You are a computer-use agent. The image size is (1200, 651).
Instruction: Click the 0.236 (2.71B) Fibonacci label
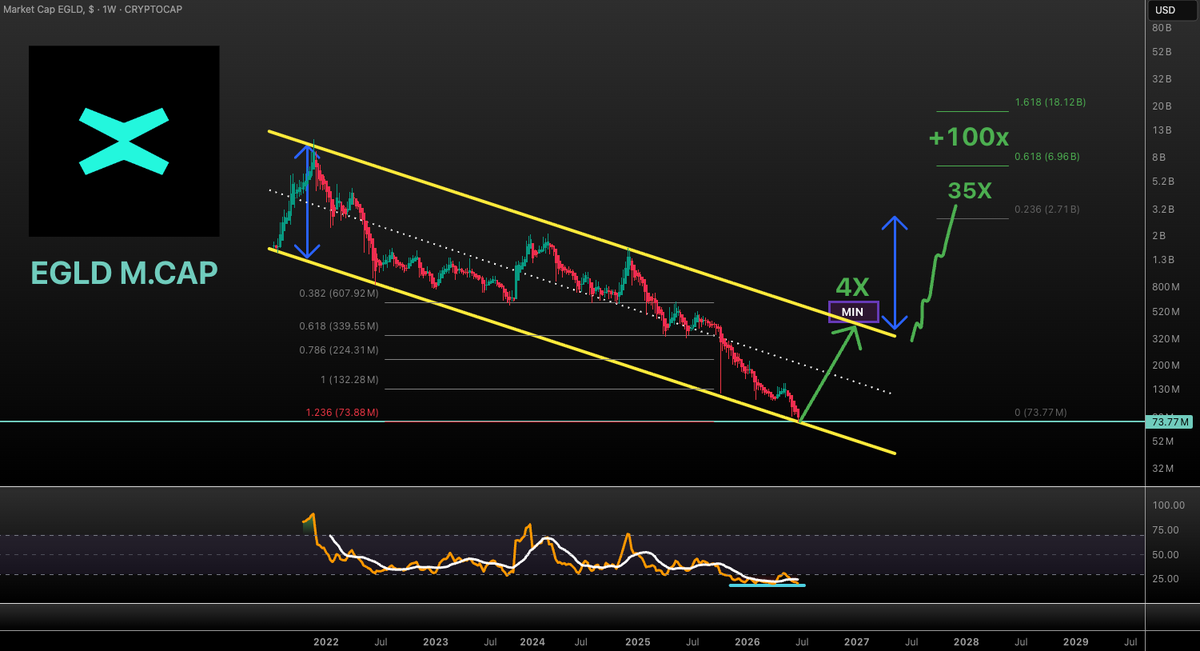(x=1048, y=209)
